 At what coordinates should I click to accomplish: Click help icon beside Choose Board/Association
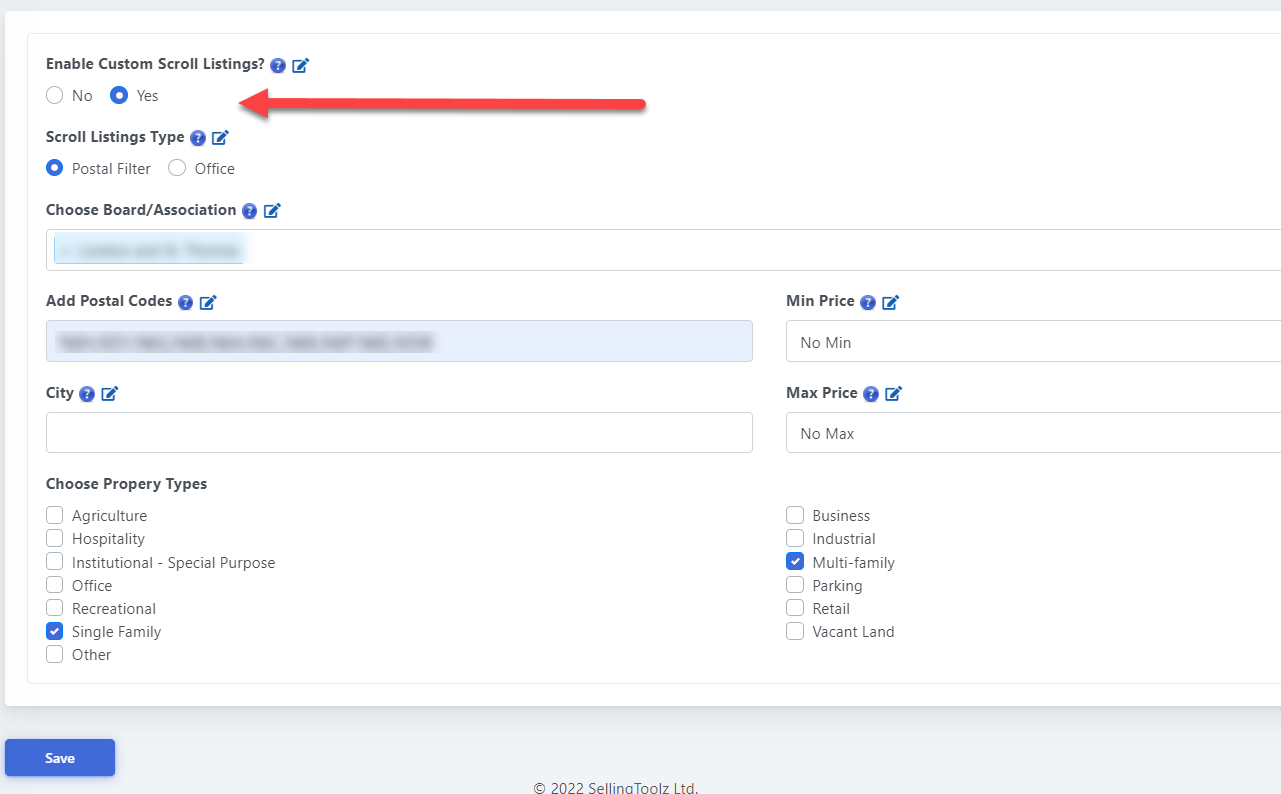tap(250, 211)
